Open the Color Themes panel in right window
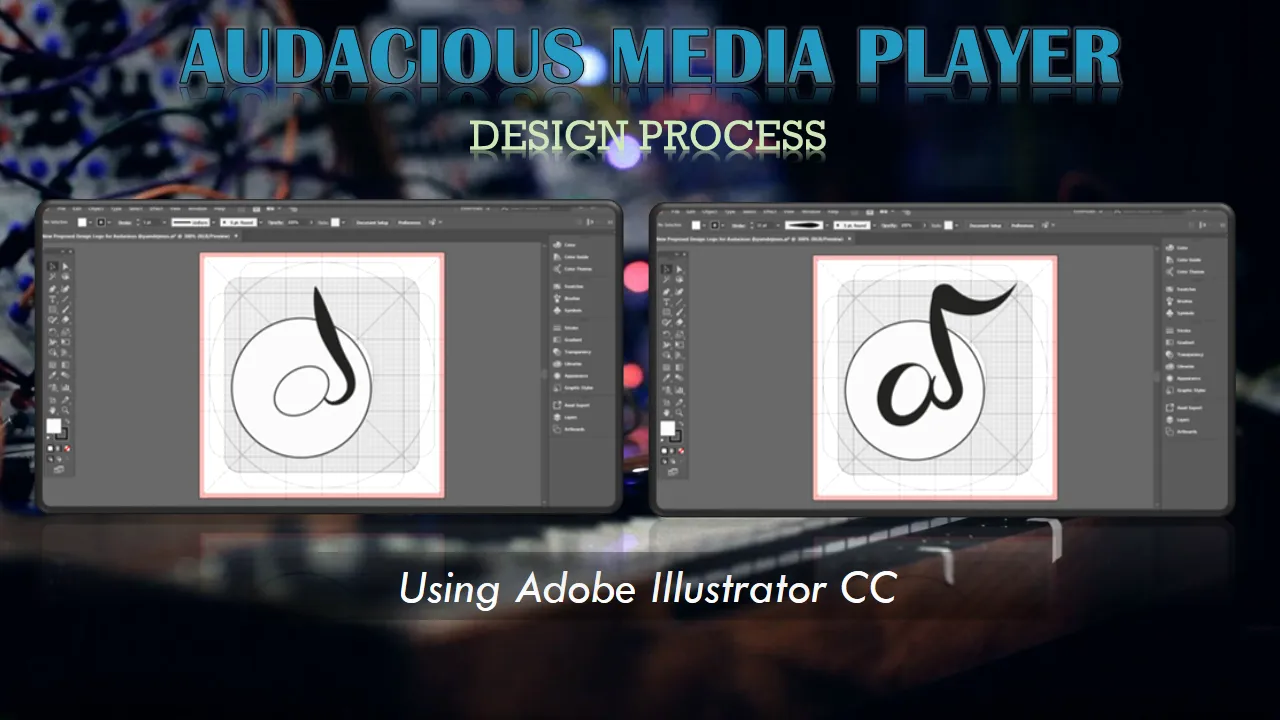This screenshot has width=1280, height=720. coord(1185,271)
